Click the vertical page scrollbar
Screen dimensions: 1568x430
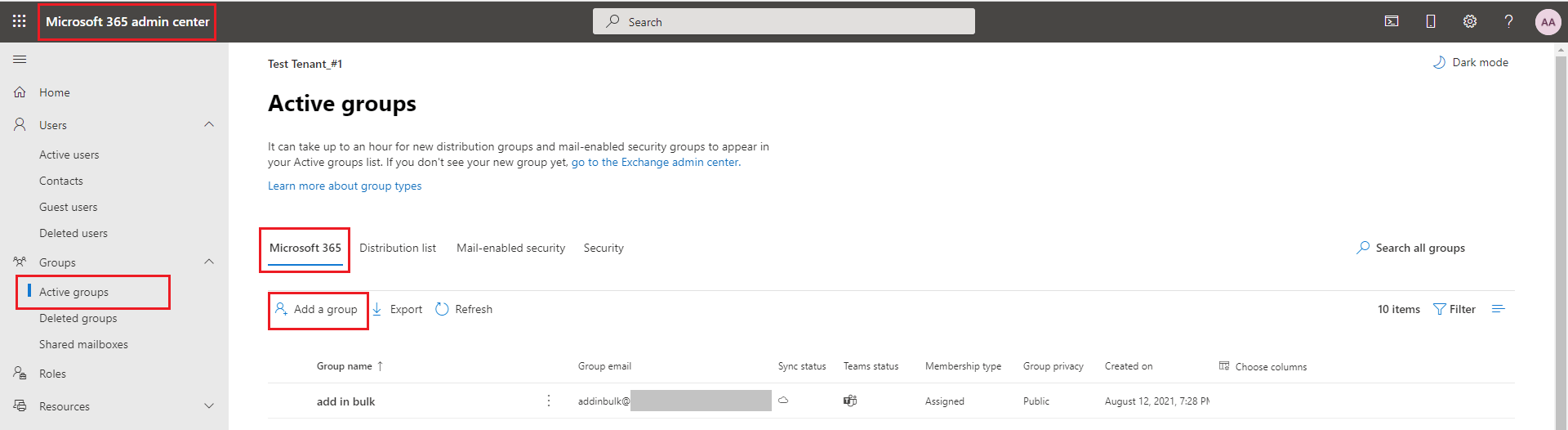(1561, 236)
